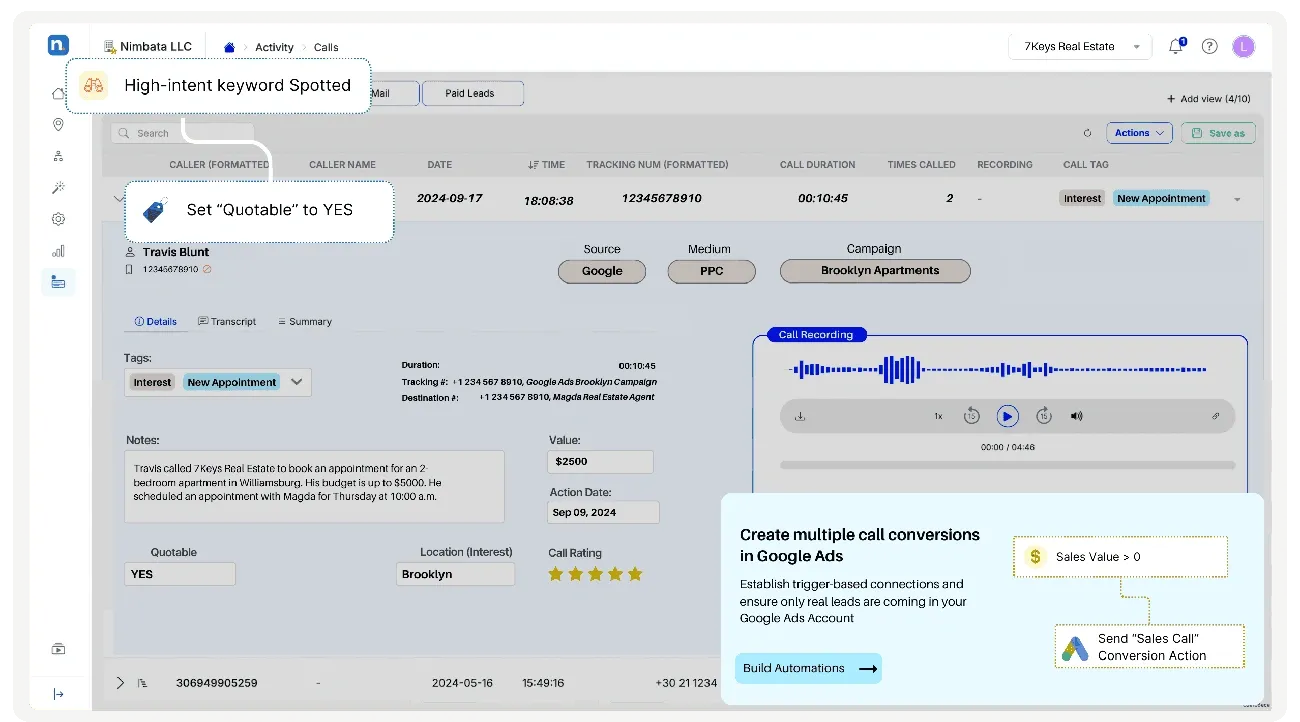This screenshot has width=1300, height=722.
Task: Open the Location (Interest) Brooklyn field
Action: click(455, 574)
